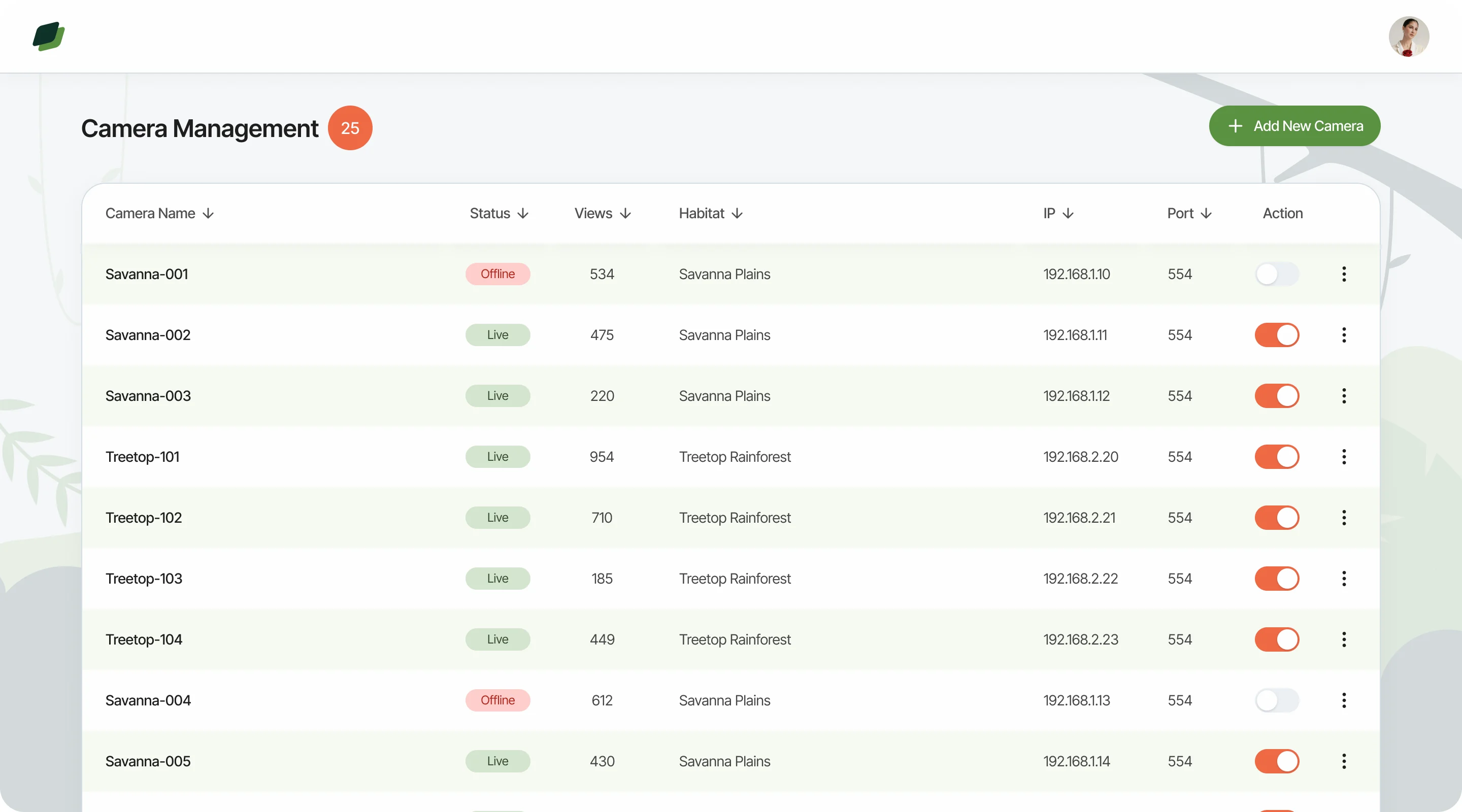Open the three-dot menu for Treetop-104
The height and width of the screenshot is (812, 1462).
click(1344, 639)
